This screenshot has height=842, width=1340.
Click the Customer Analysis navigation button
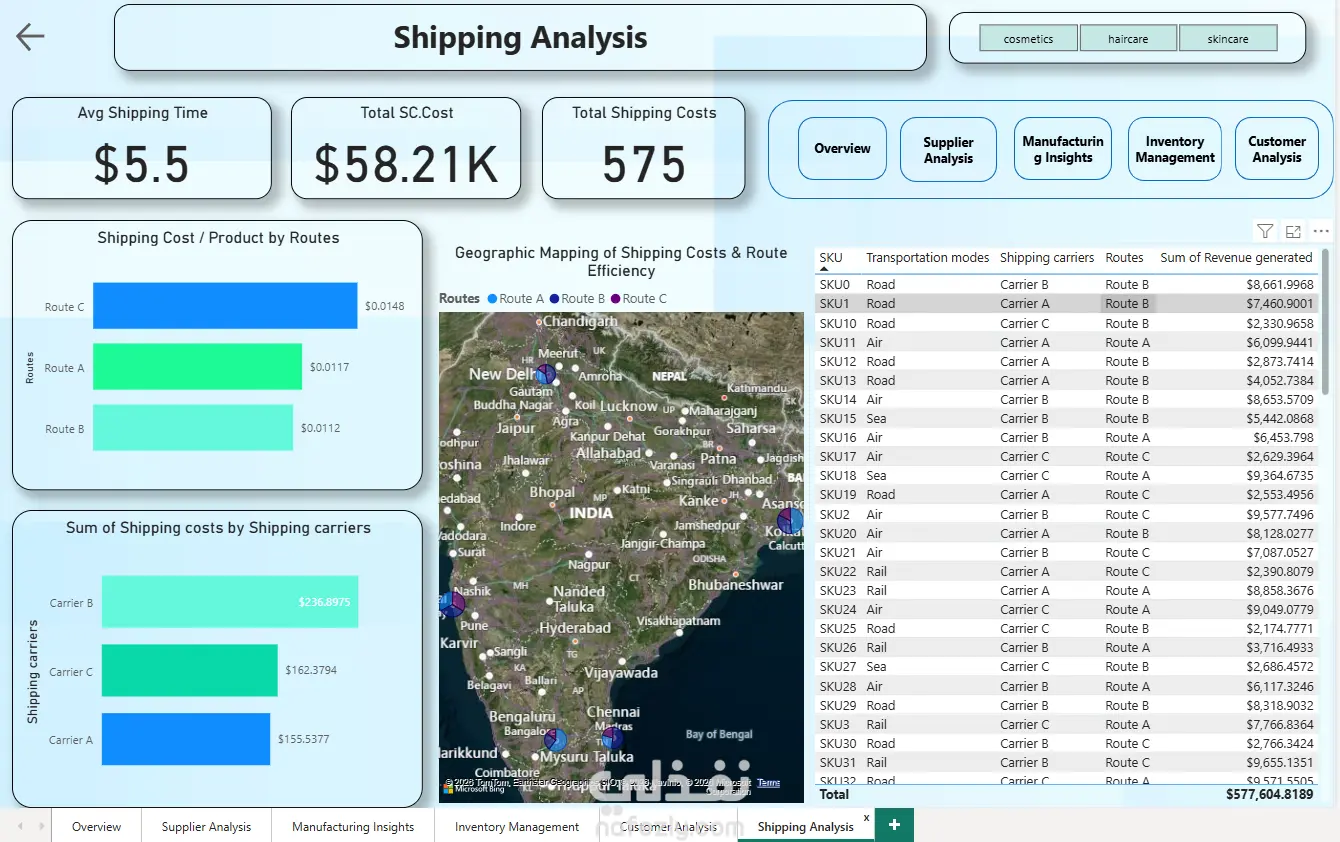pos(1277,149)
